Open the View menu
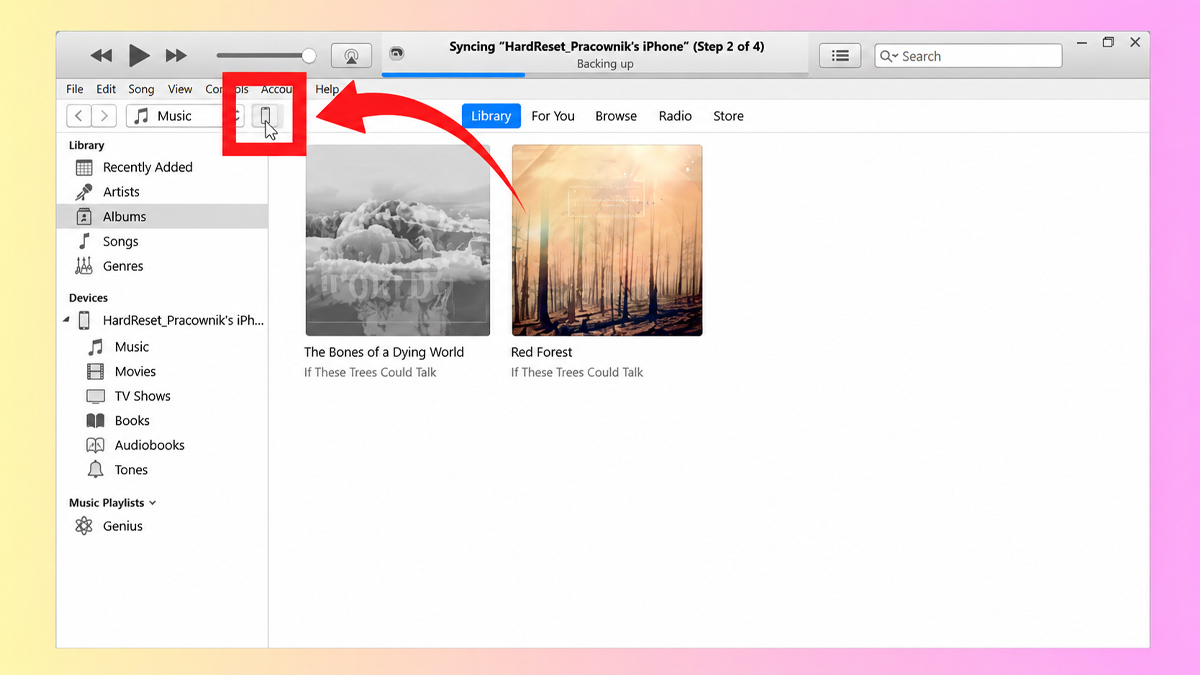The image size is (1200, 675). [x=180, y=89]
